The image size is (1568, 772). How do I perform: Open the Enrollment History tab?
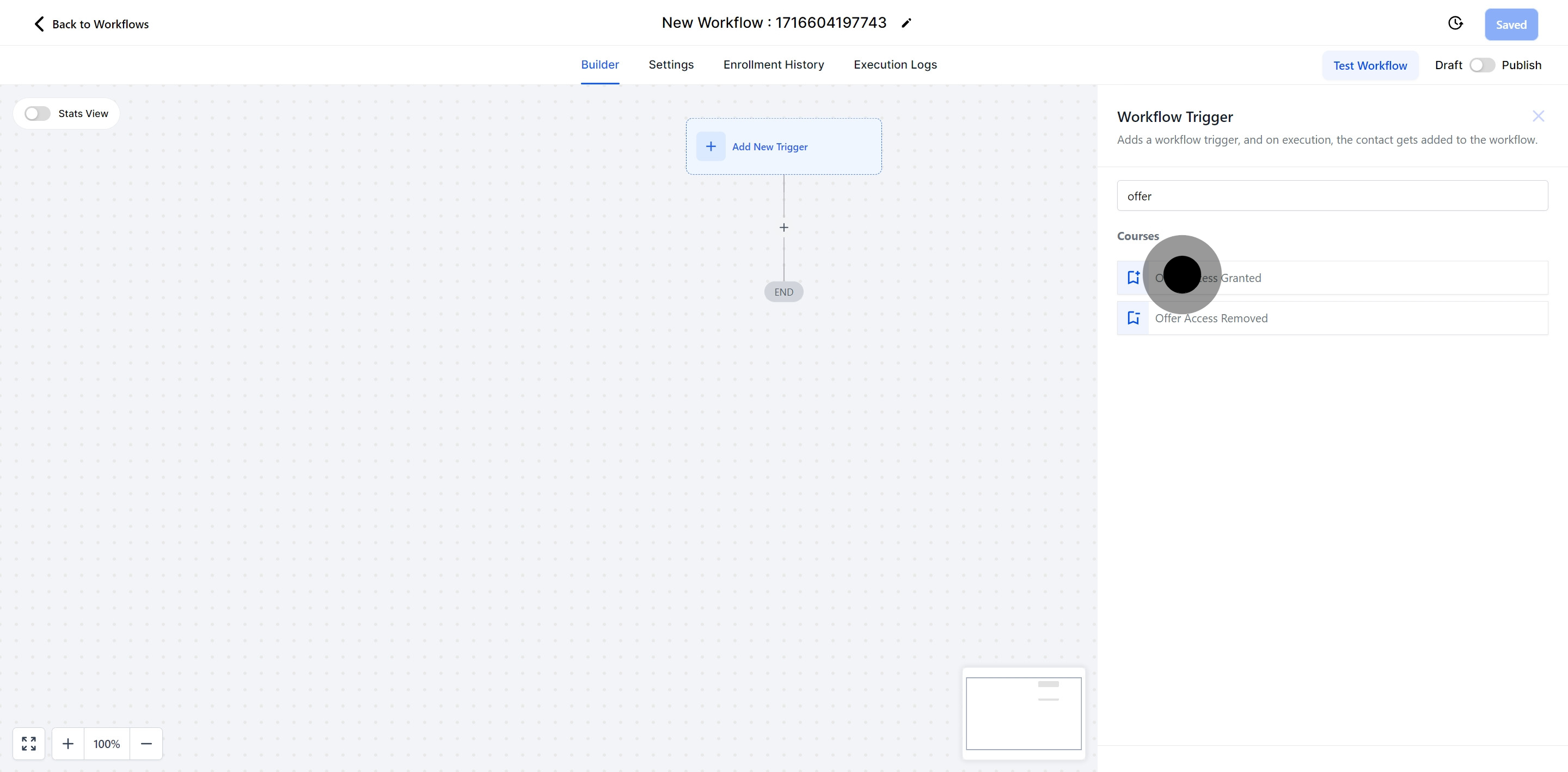773,65
